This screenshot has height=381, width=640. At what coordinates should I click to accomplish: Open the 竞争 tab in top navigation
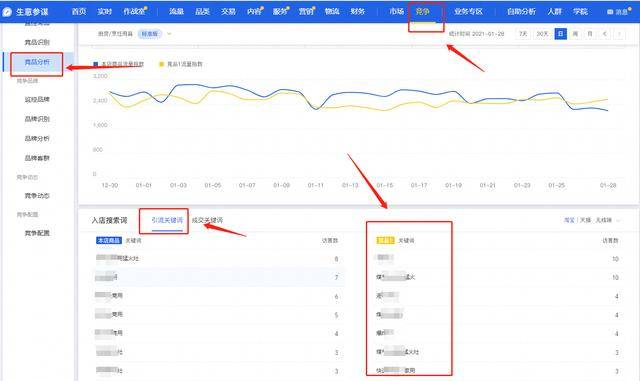422,12
